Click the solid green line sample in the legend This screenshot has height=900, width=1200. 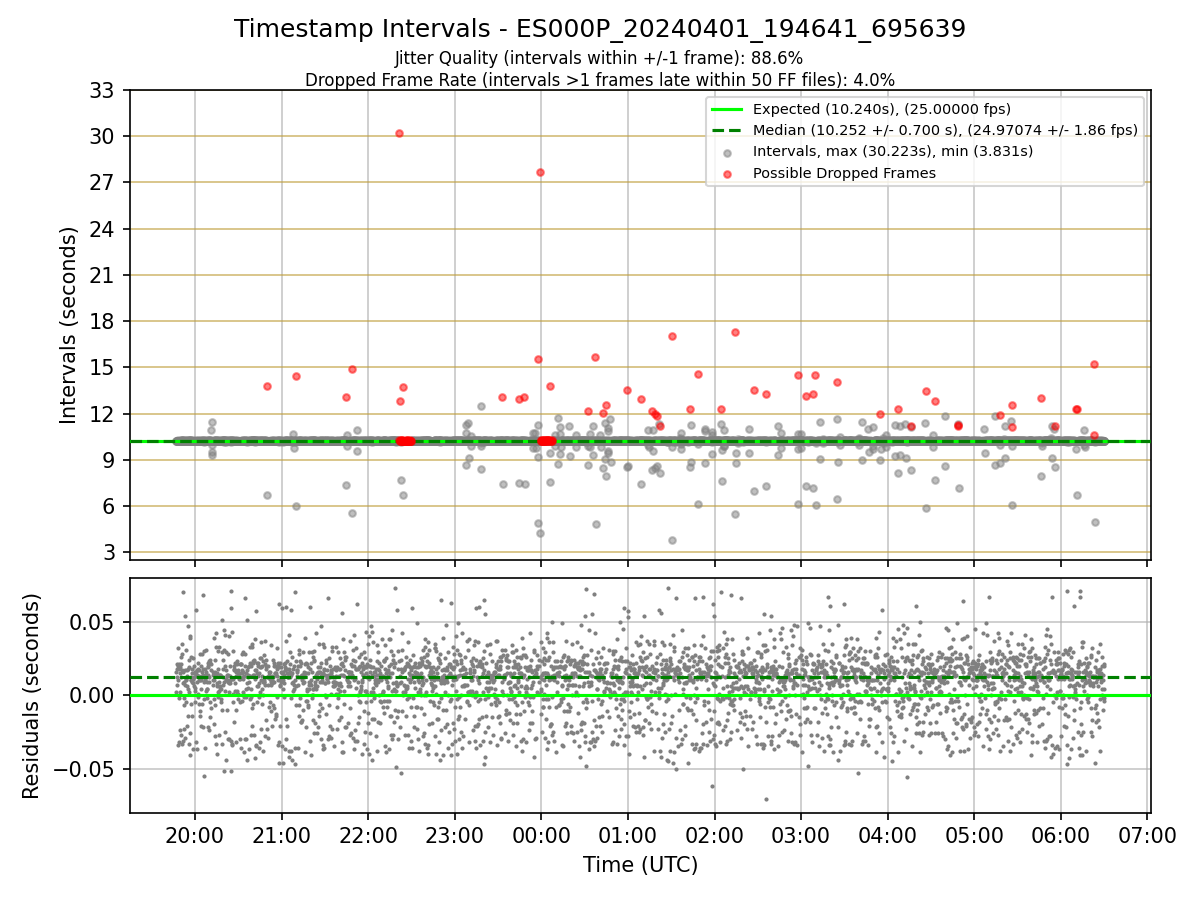coord(727,109)
